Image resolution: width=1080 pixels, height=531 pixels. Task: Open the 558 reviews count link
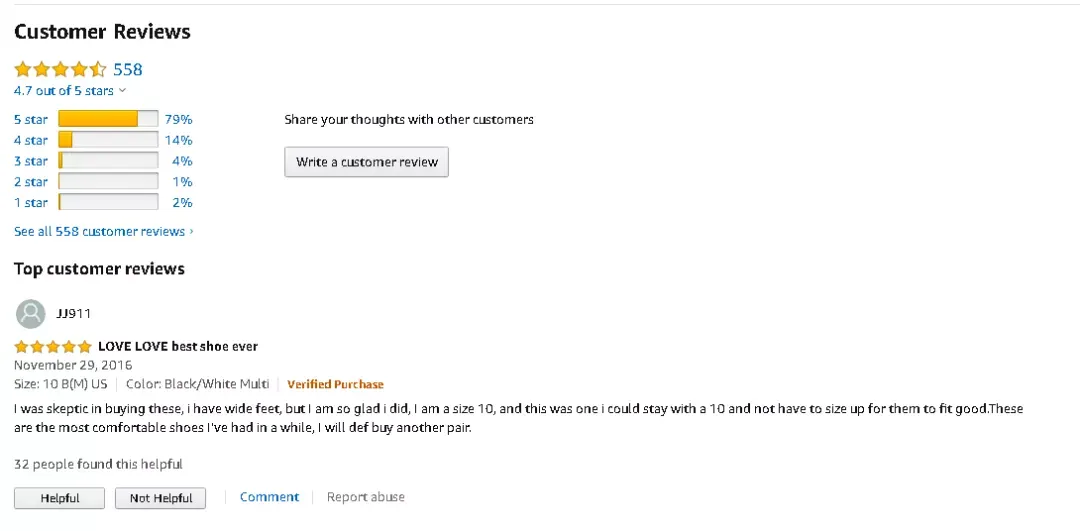coord(127,69)
